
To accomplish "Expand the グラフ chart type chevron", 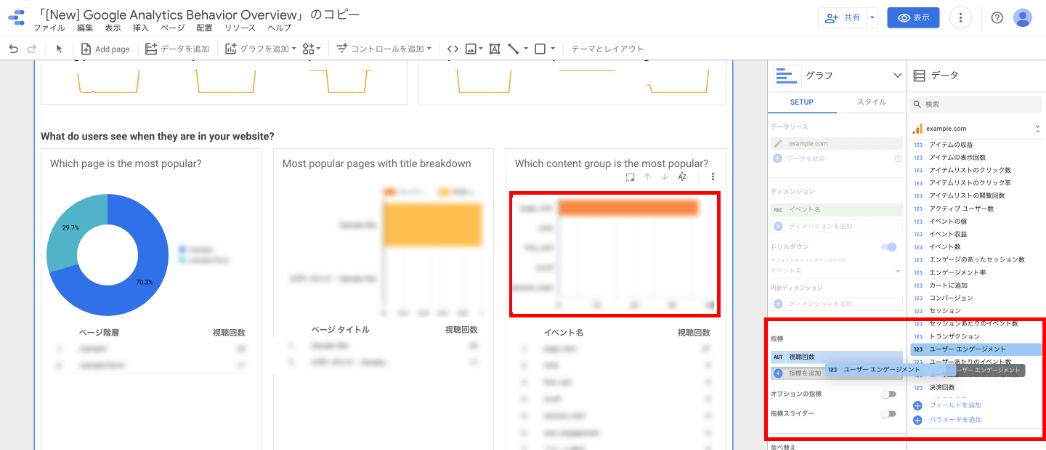I will pyautogui.click(x=897, y=76).
